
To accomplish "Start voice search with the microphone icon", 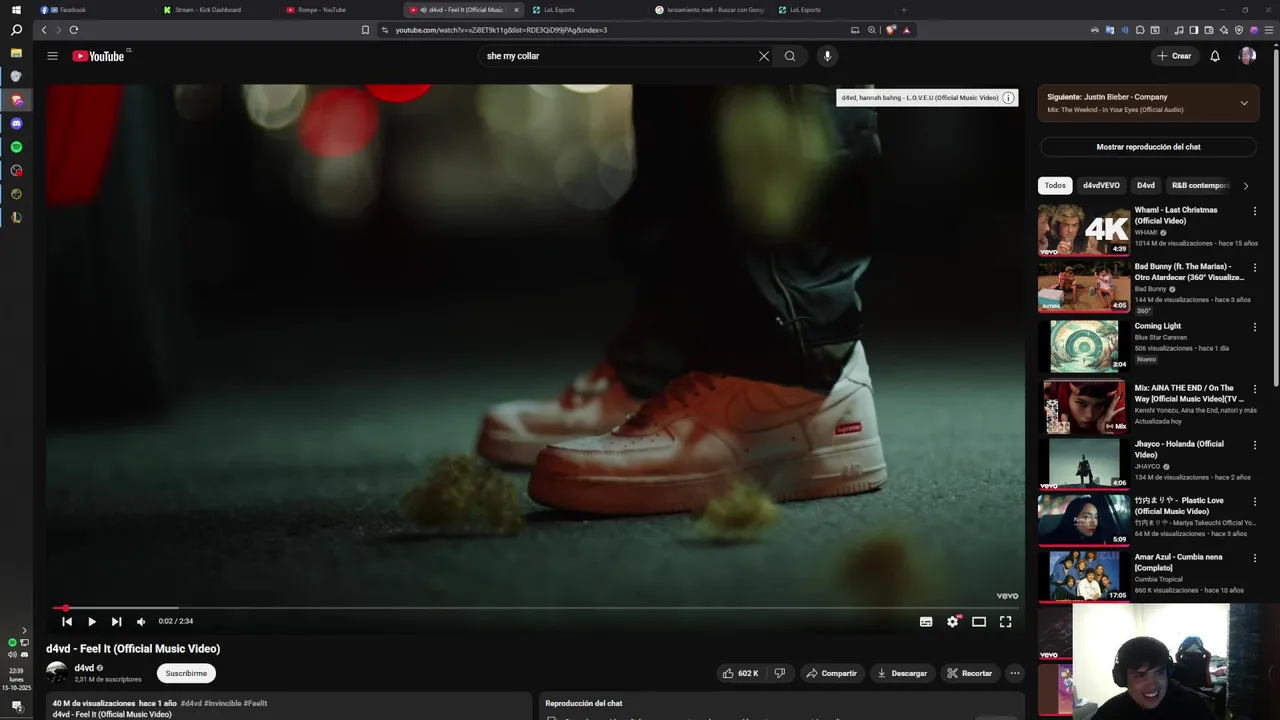I will tap(827, 56).
